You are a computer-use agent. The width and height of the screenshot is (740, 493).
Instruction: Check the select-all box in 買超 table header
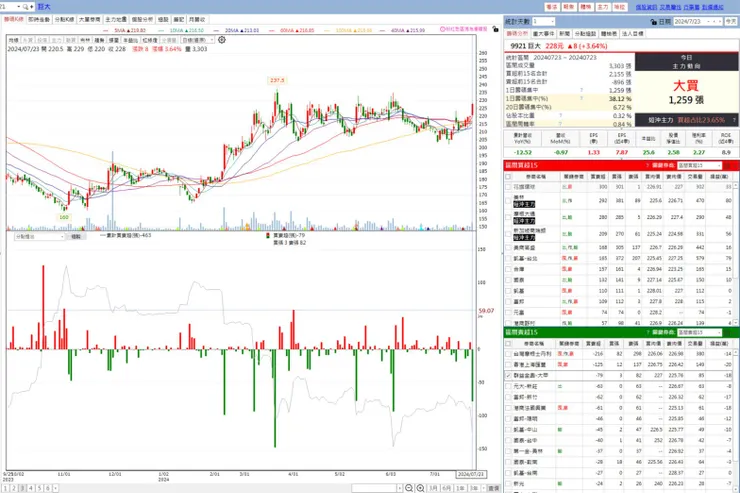(508, 176)
